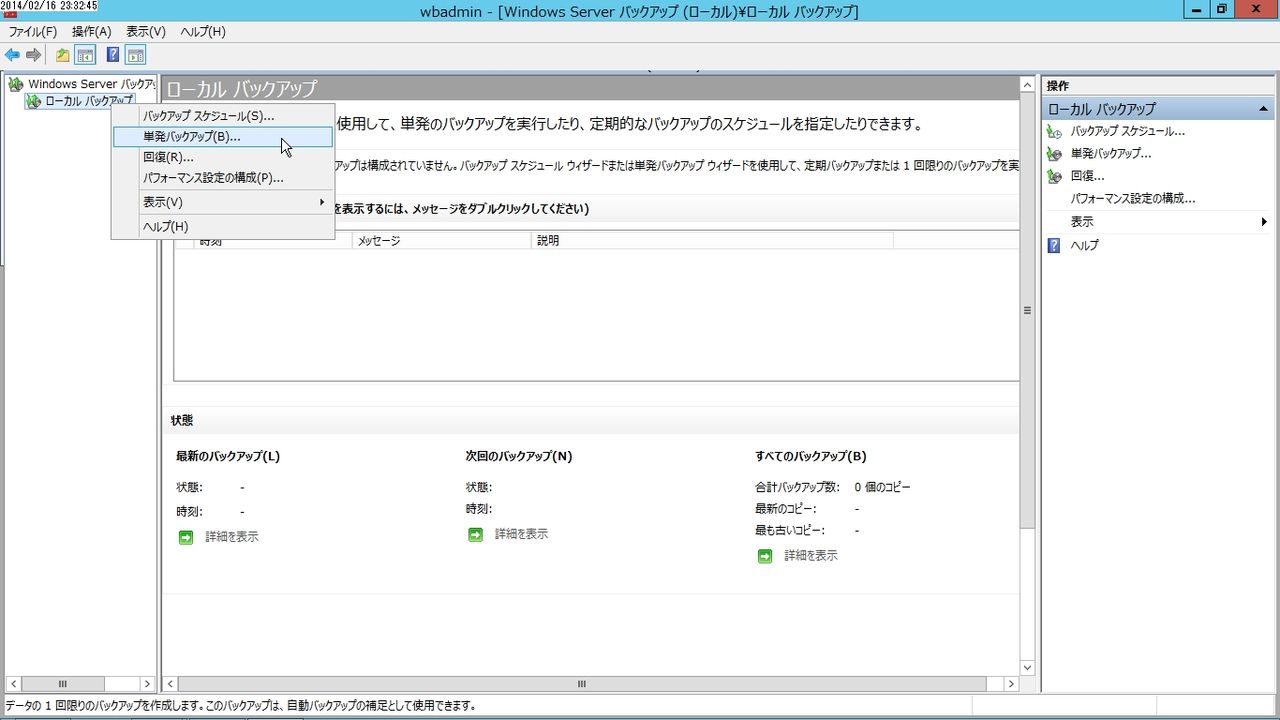The image size is (1280, 720).
Task: Click the center pane vertical scrollbar up arrow
Action: 1027,87
